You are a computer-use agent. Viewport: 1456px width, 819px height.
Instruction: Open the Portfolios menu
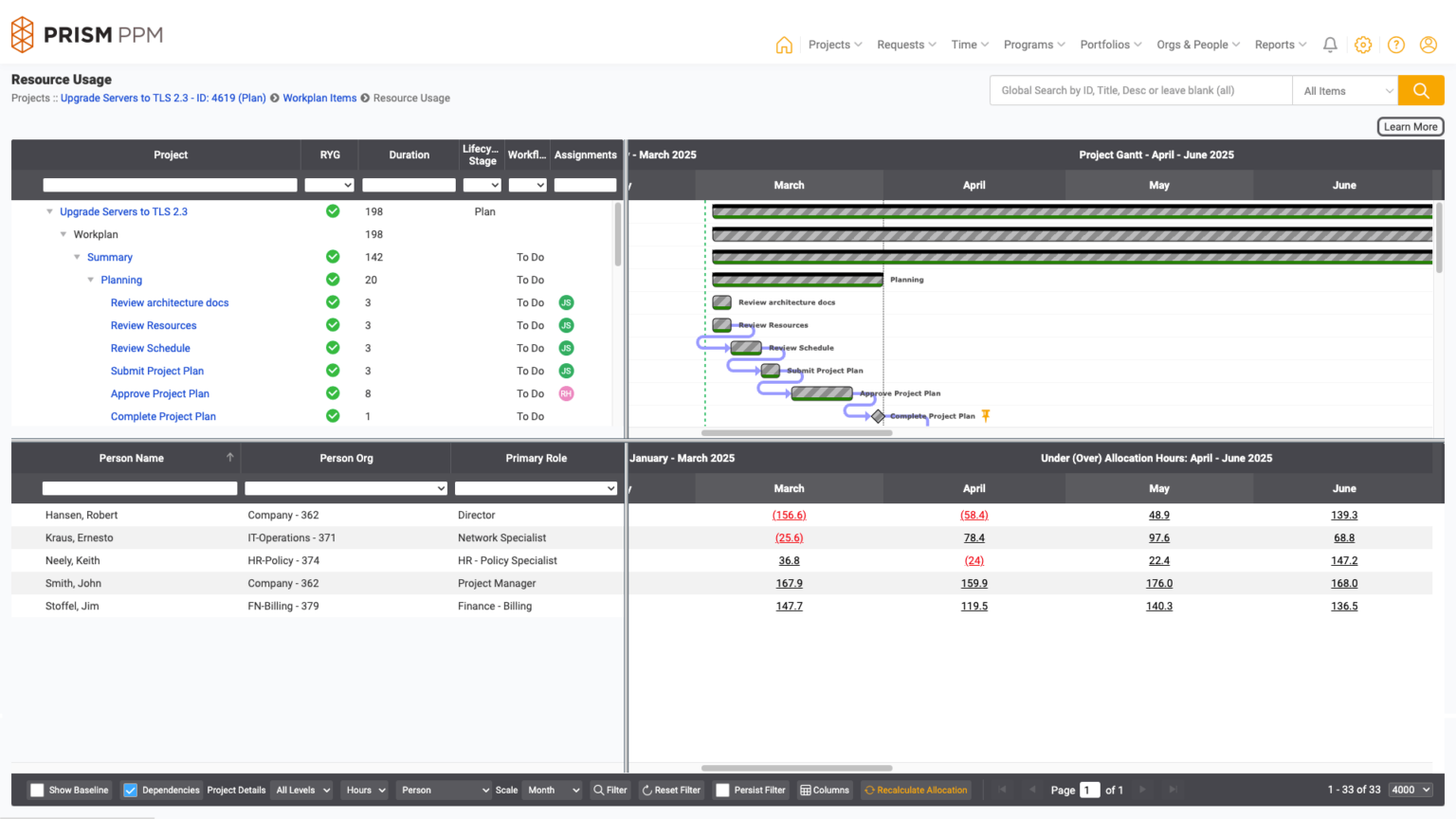(x=1111, y=45)
